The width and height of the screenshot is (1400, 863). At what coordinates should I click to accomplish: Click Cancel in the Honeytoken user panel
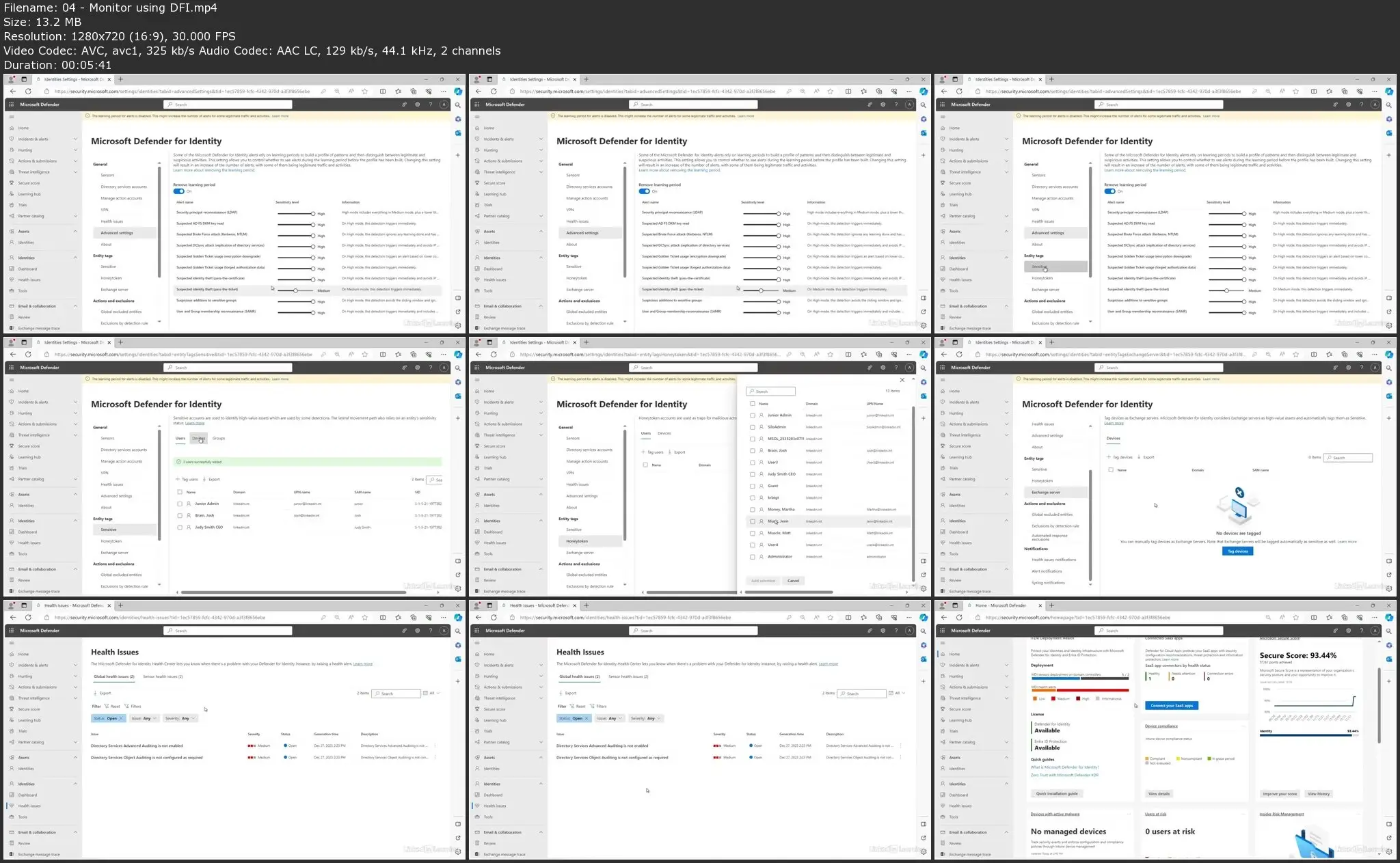click(793, 581)
